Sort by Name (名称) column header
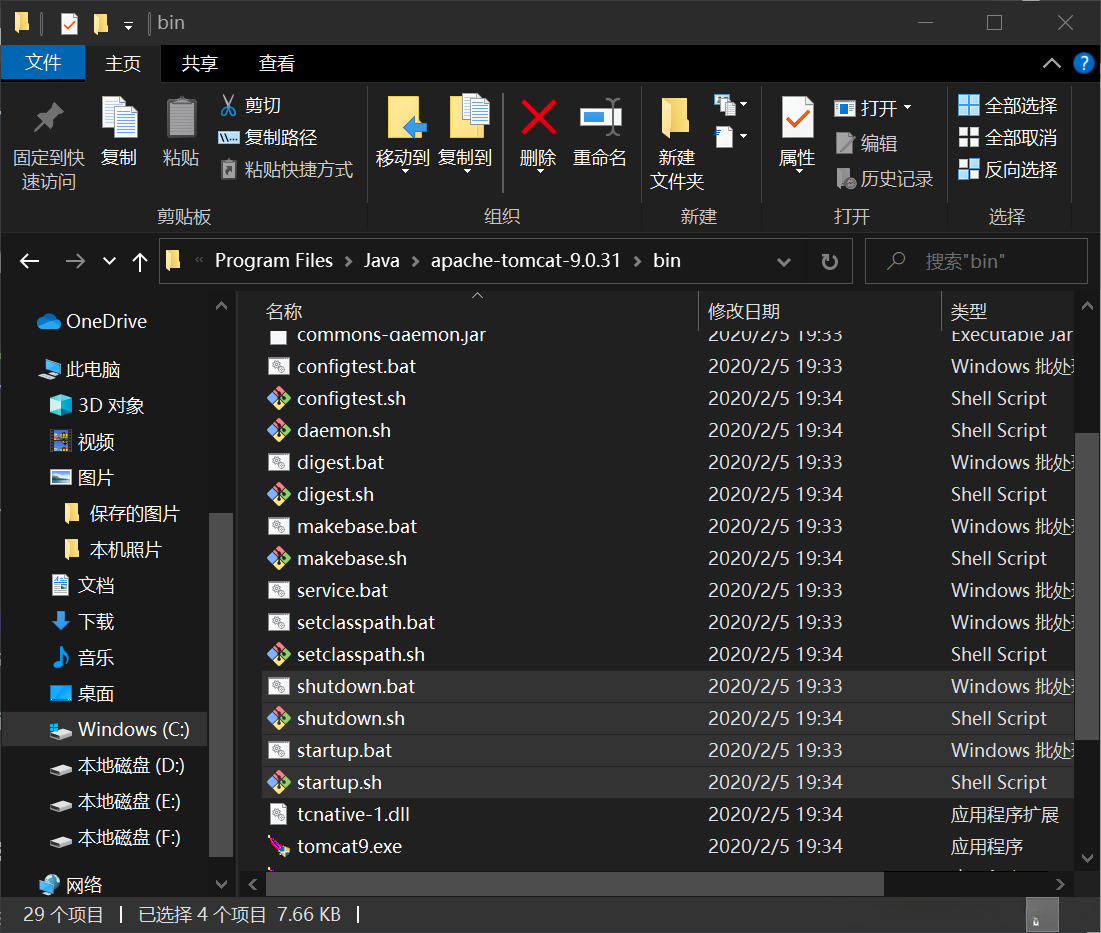This screenshot has width=1101, height=933. [x=284, y=311]
